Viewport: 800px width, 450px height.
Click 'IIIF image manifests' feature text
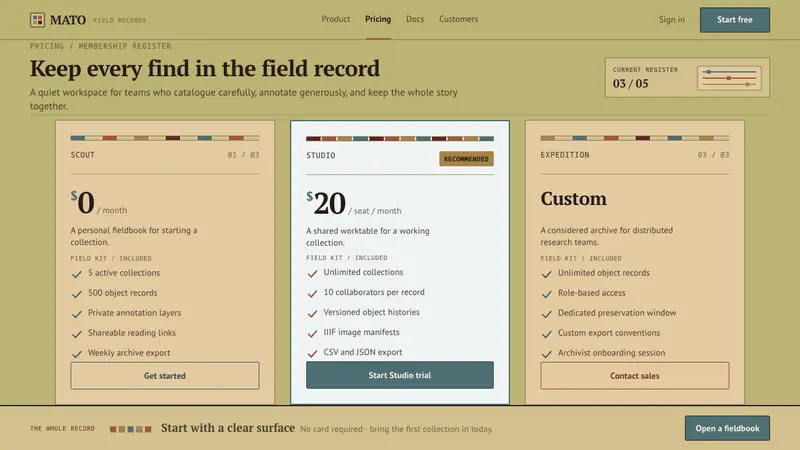361,332
